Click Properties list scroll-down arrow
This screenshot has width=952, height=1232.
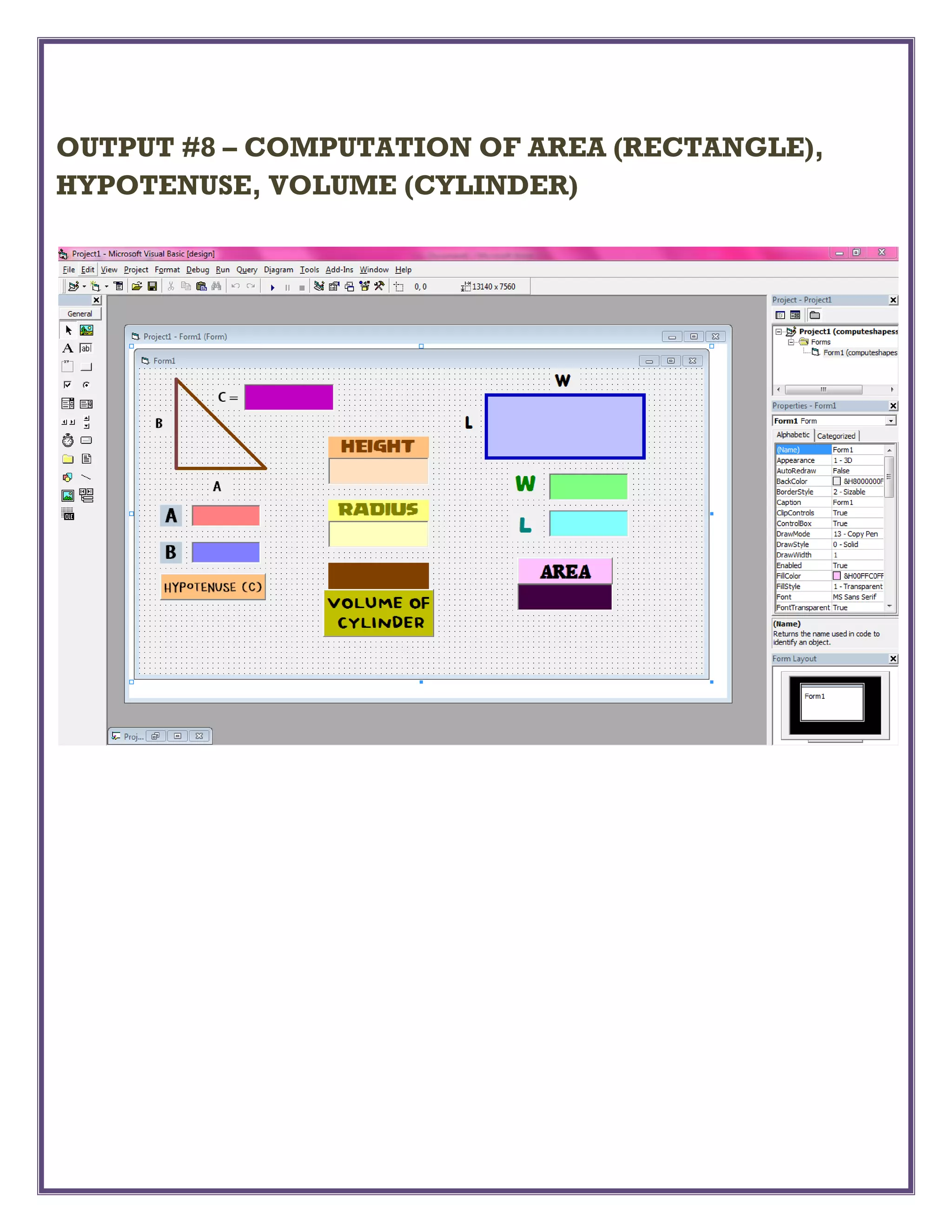coord(889,606)
